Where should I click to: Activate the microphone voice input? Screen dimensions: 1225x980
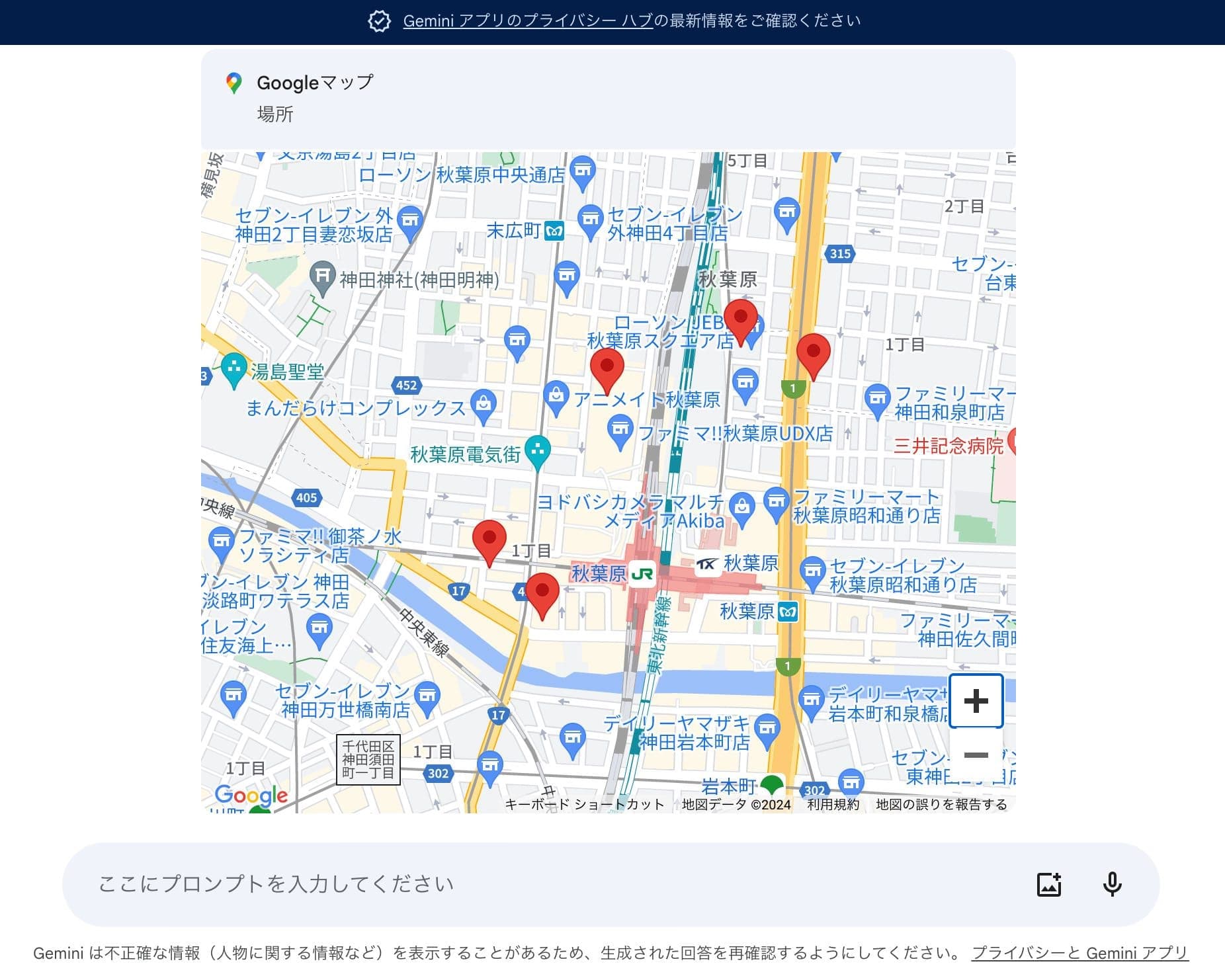click(x=1113, y=884)
